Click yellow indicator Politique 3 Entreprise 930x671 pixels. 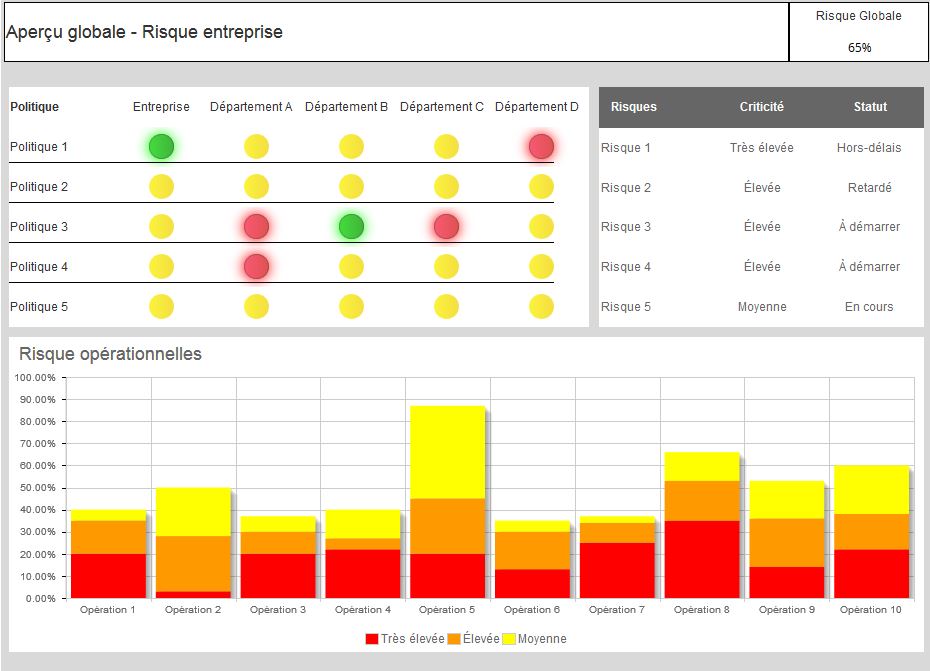(x=161, y=227)
